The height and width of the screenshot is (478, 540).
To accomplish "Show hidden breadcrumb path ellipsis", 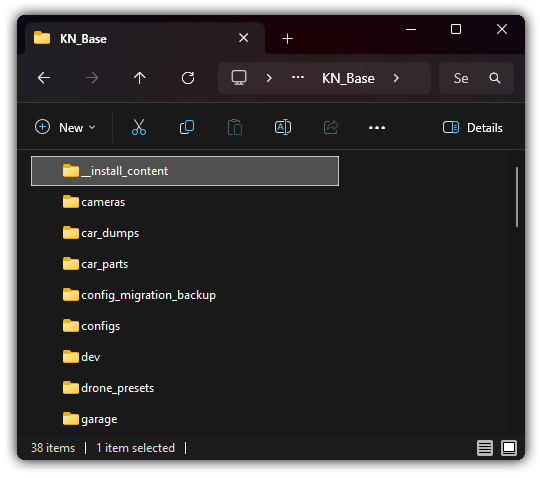I will pyautogui.click(x=298, y=77).
